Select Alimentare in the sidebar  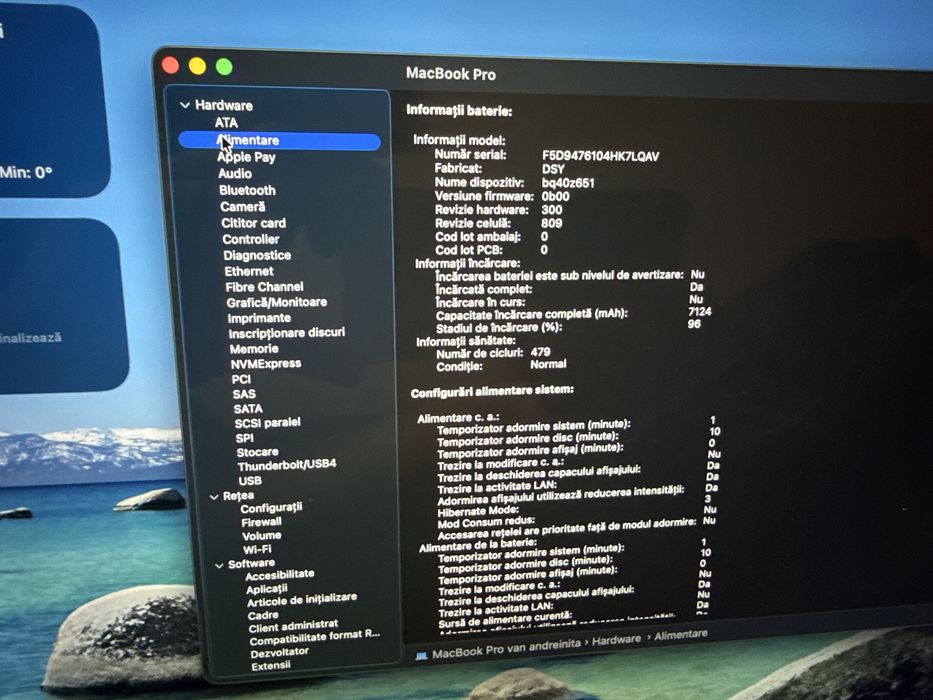tap(279, 141)
